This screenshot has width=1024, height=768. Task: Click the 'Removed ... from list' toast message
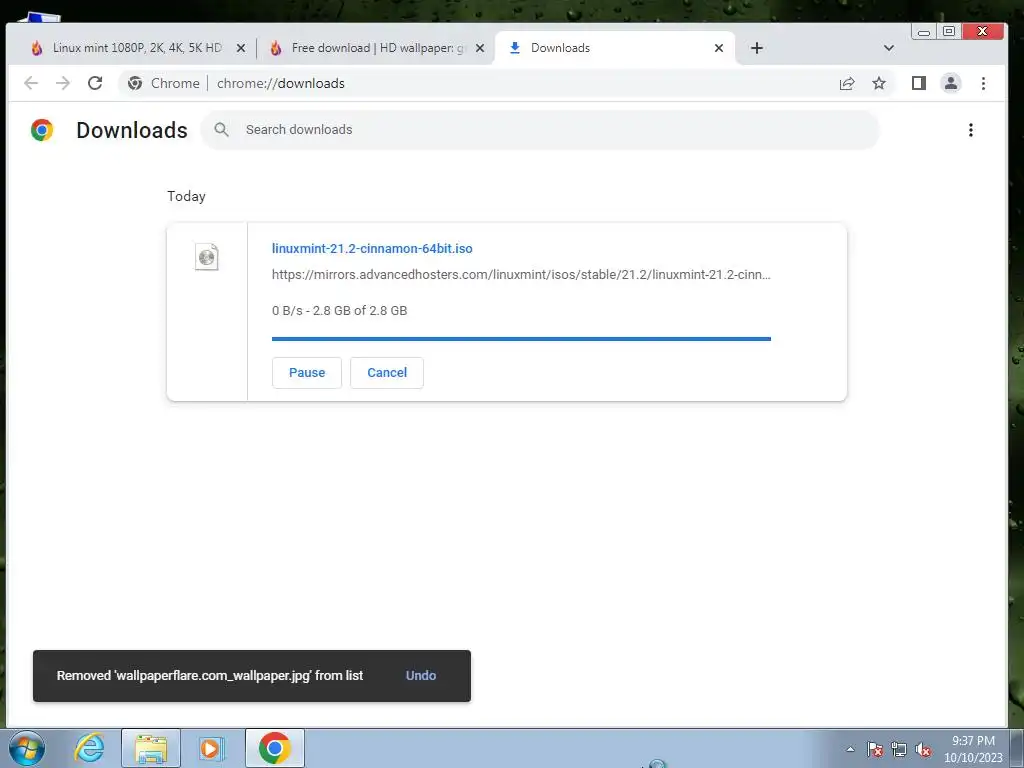tap(210, 675)
